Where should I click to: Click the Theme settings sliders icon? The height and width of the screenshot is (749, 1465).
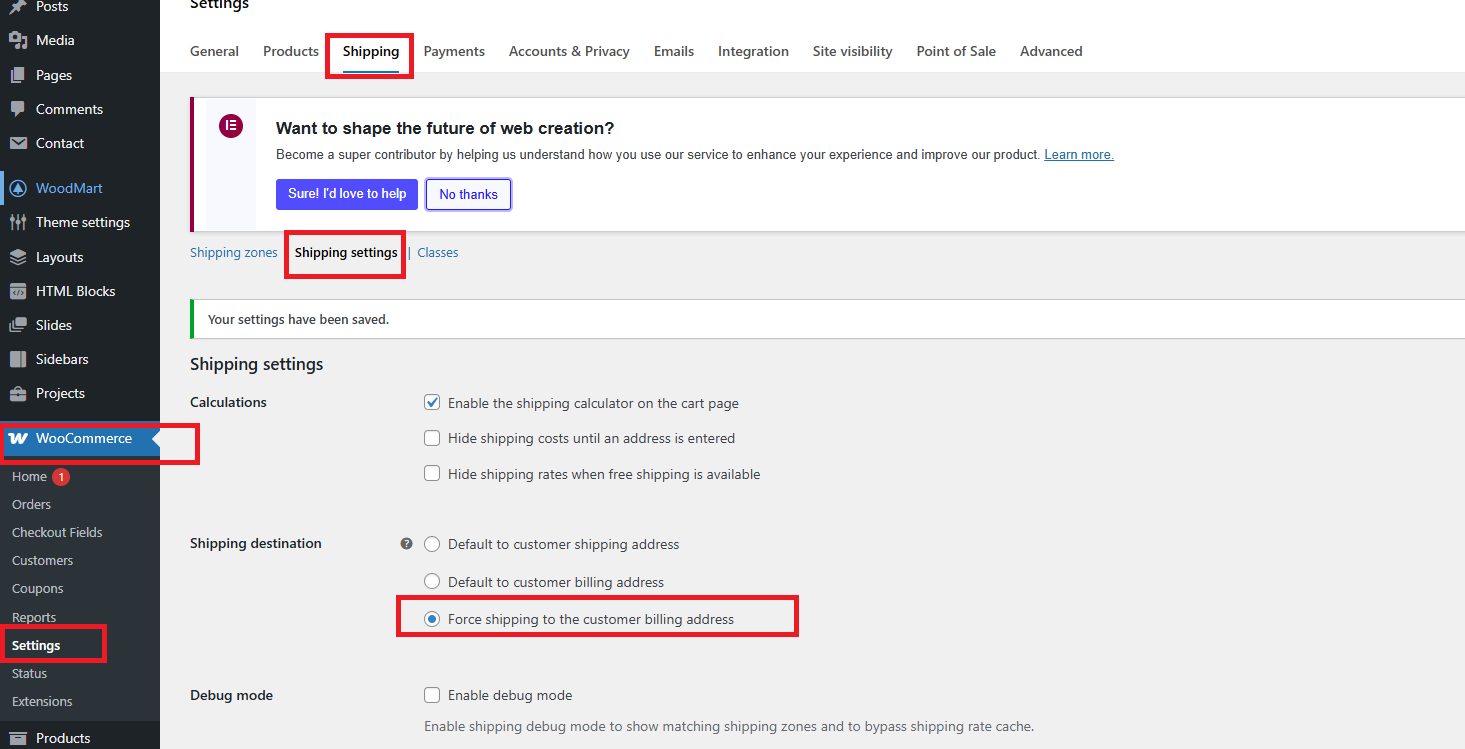[18, 222]
